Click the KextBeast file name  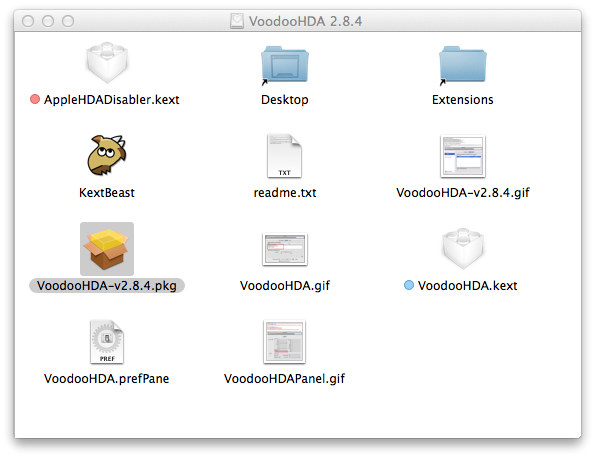click(x=107, y=193)
